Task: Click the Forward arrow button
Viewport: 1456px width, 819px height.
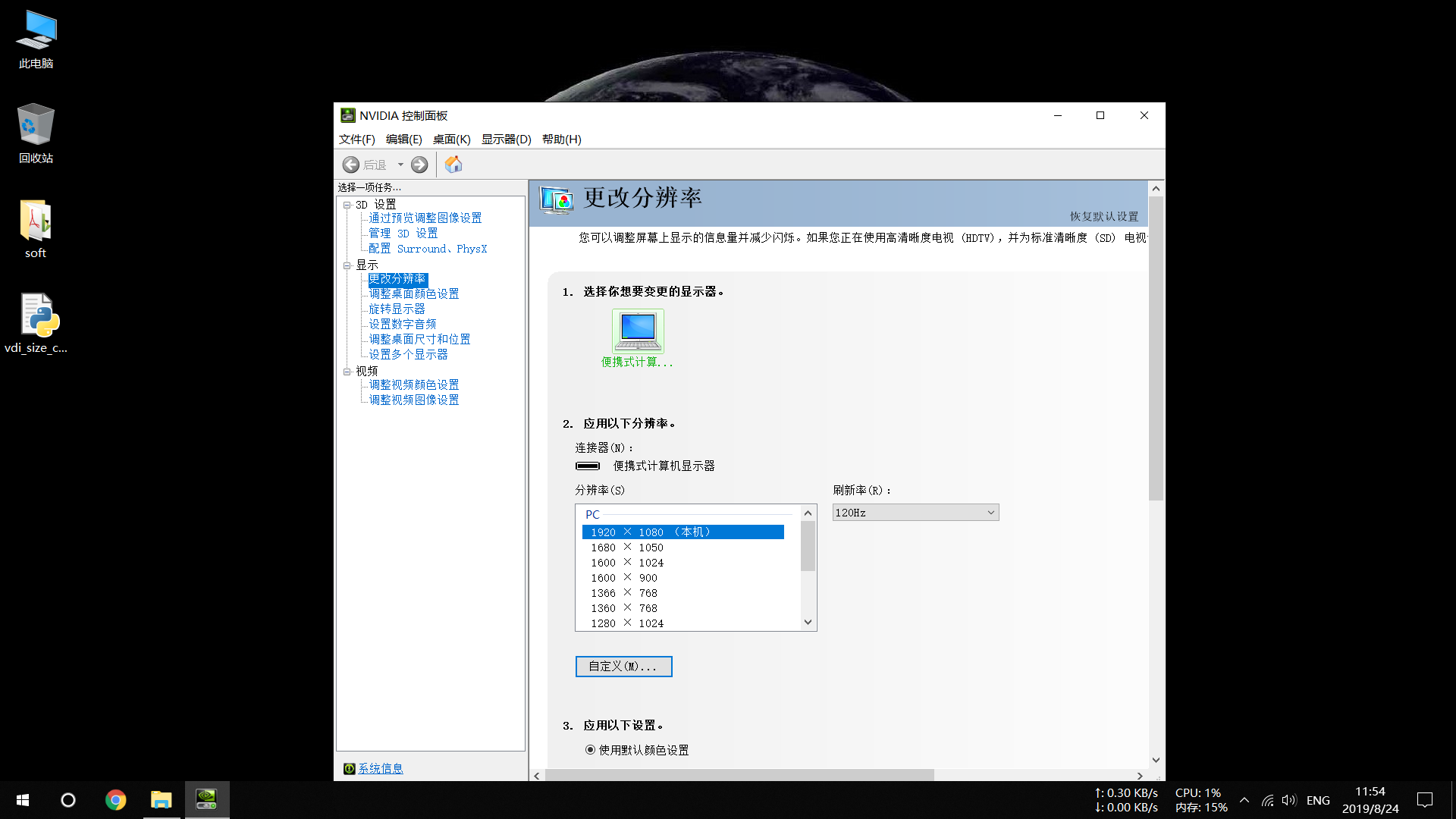Action: [419, 165]
